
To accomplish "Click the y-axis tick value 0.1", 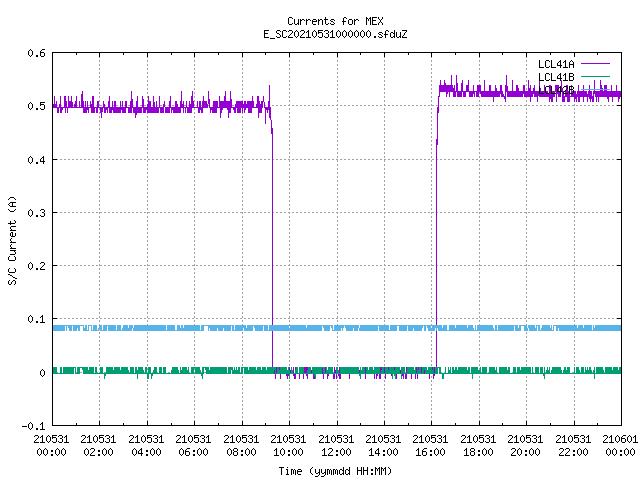I will point(36,319).
